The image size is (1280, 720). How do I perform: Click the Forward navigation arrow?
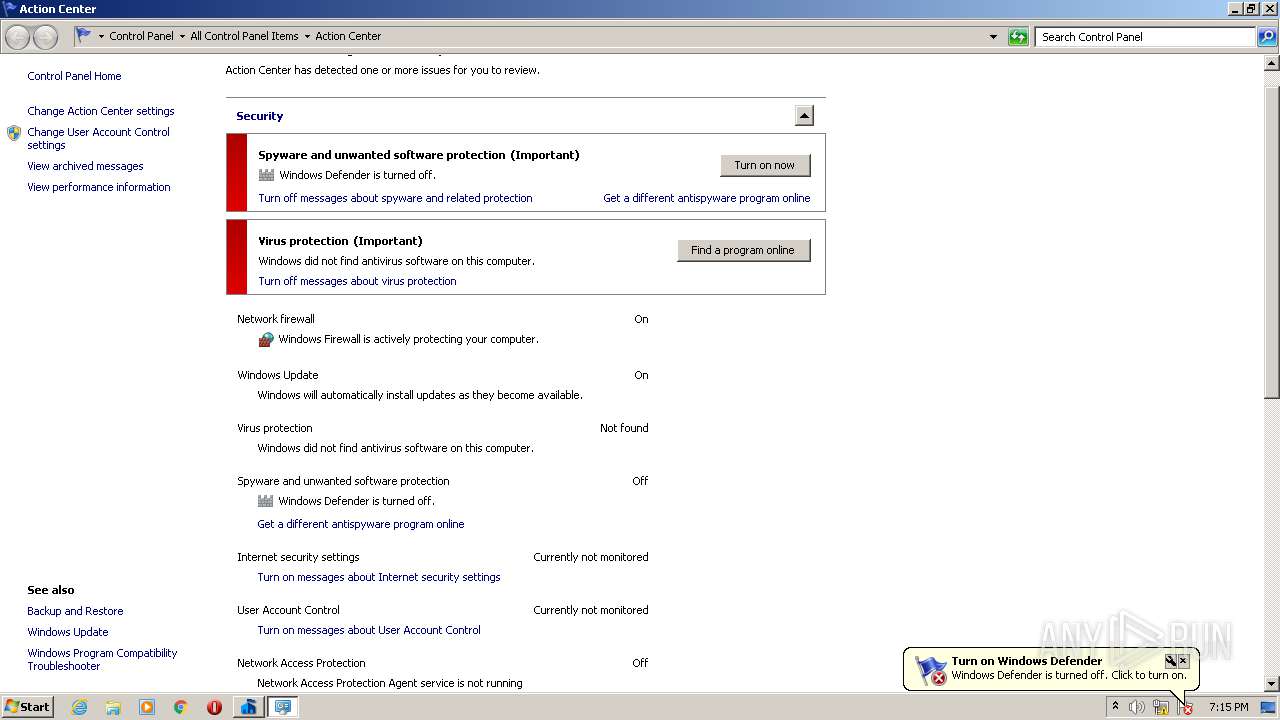click(x=46, y=37)
